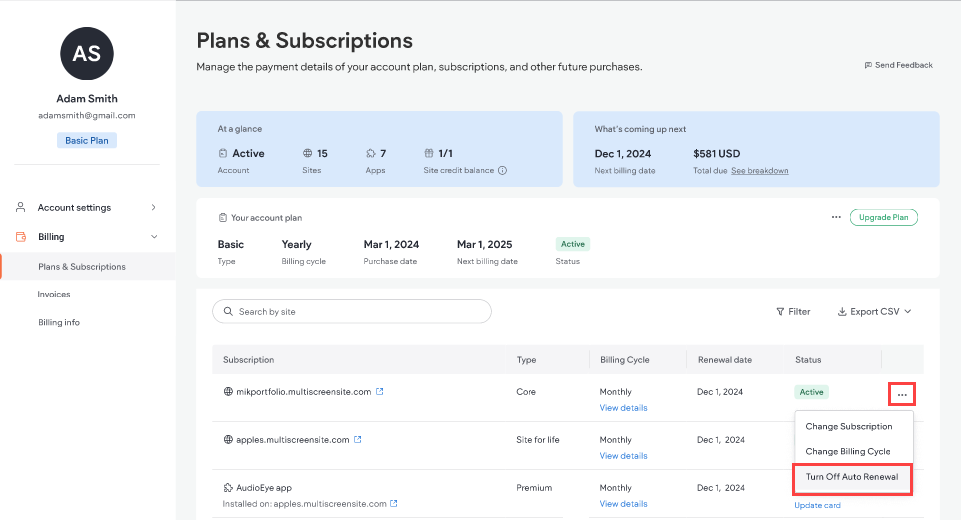Click the AS profile avatar
Screen dimensions: 961x520
pyautogui.click(x=87, y=53)
